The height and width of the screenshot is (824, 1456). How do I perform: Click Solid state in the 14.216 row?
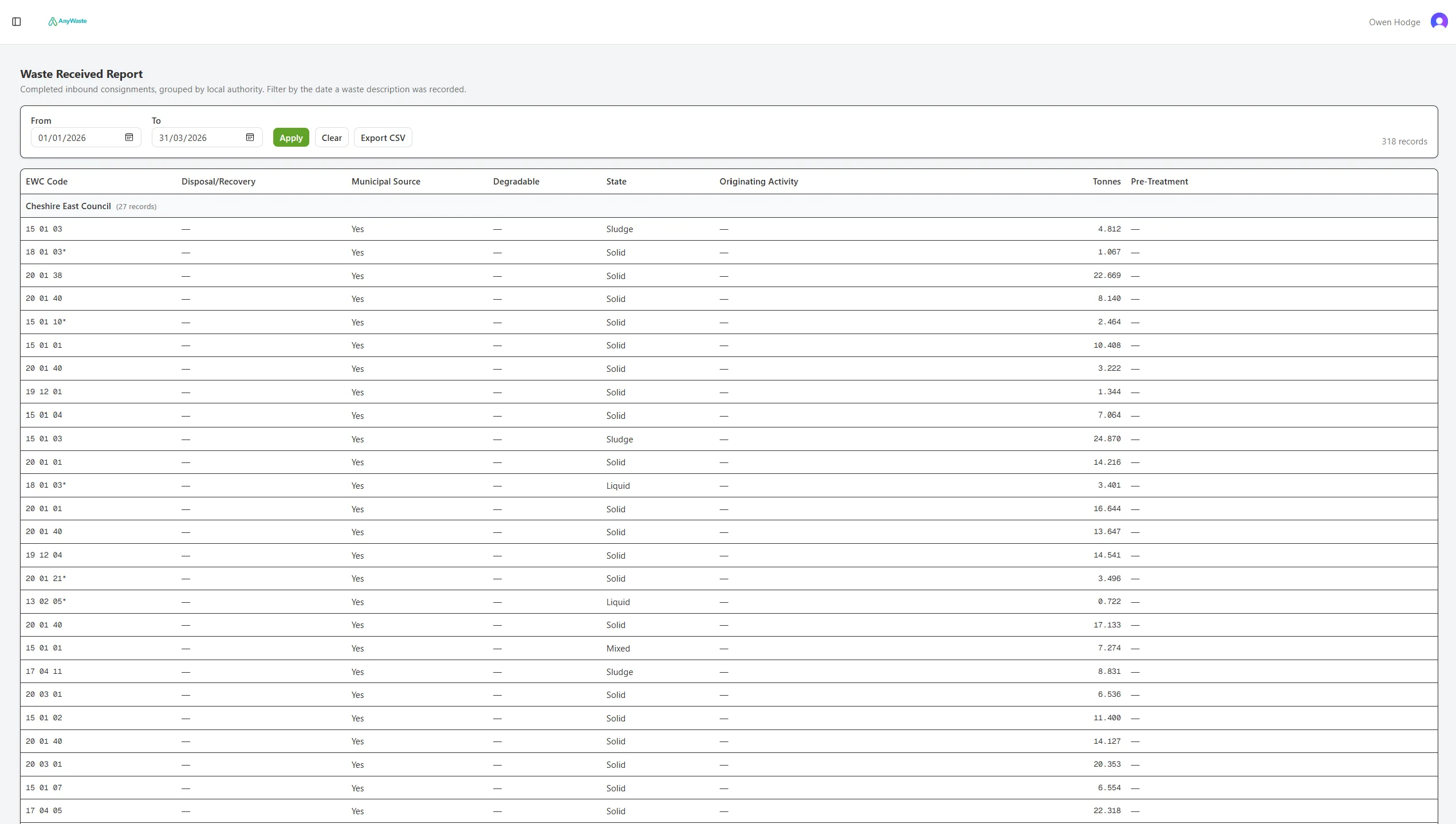click(x=616, y=462)
